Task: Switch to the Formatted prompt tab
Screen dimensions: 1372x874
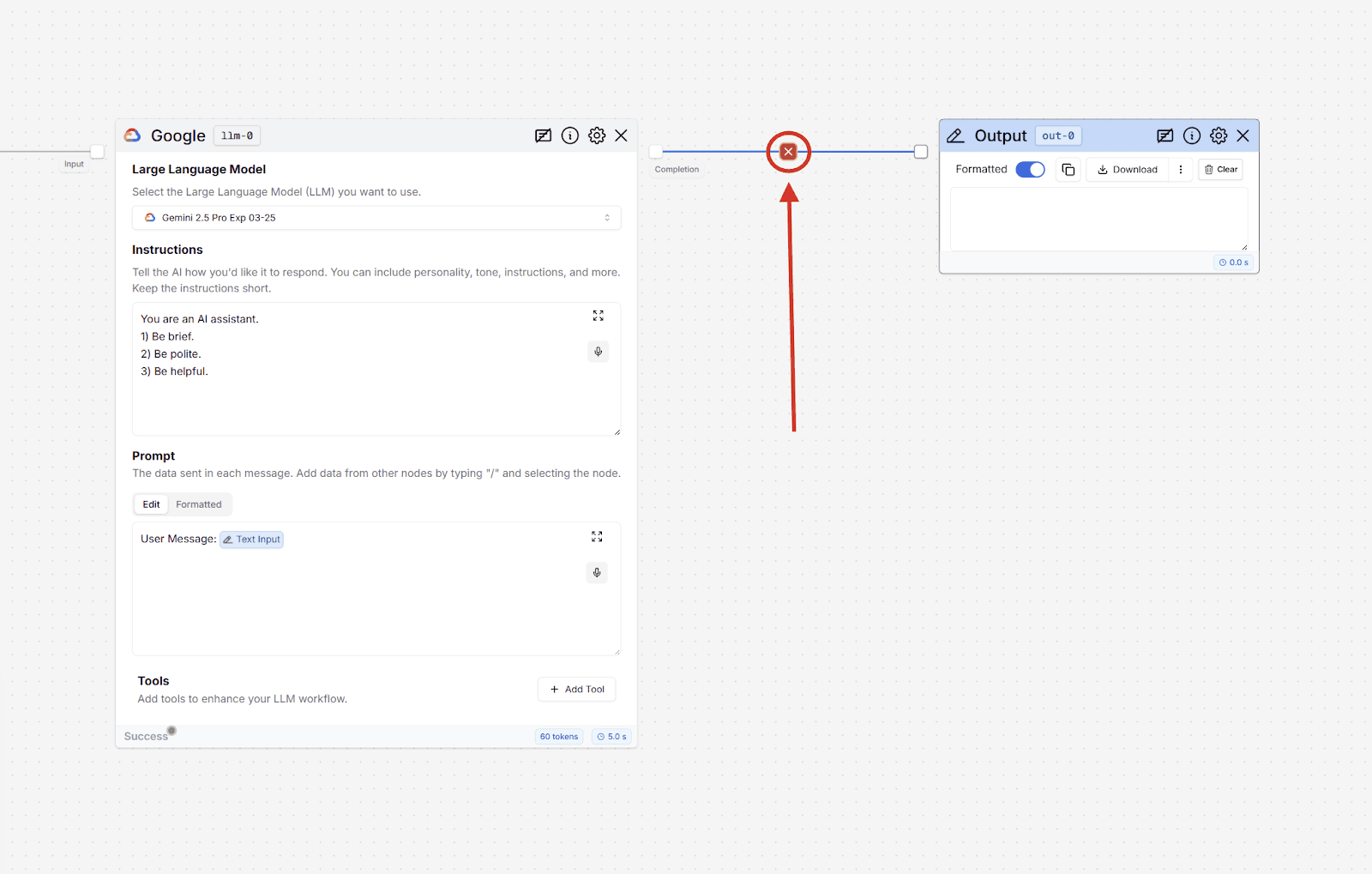Action: (x=199, y=504)
